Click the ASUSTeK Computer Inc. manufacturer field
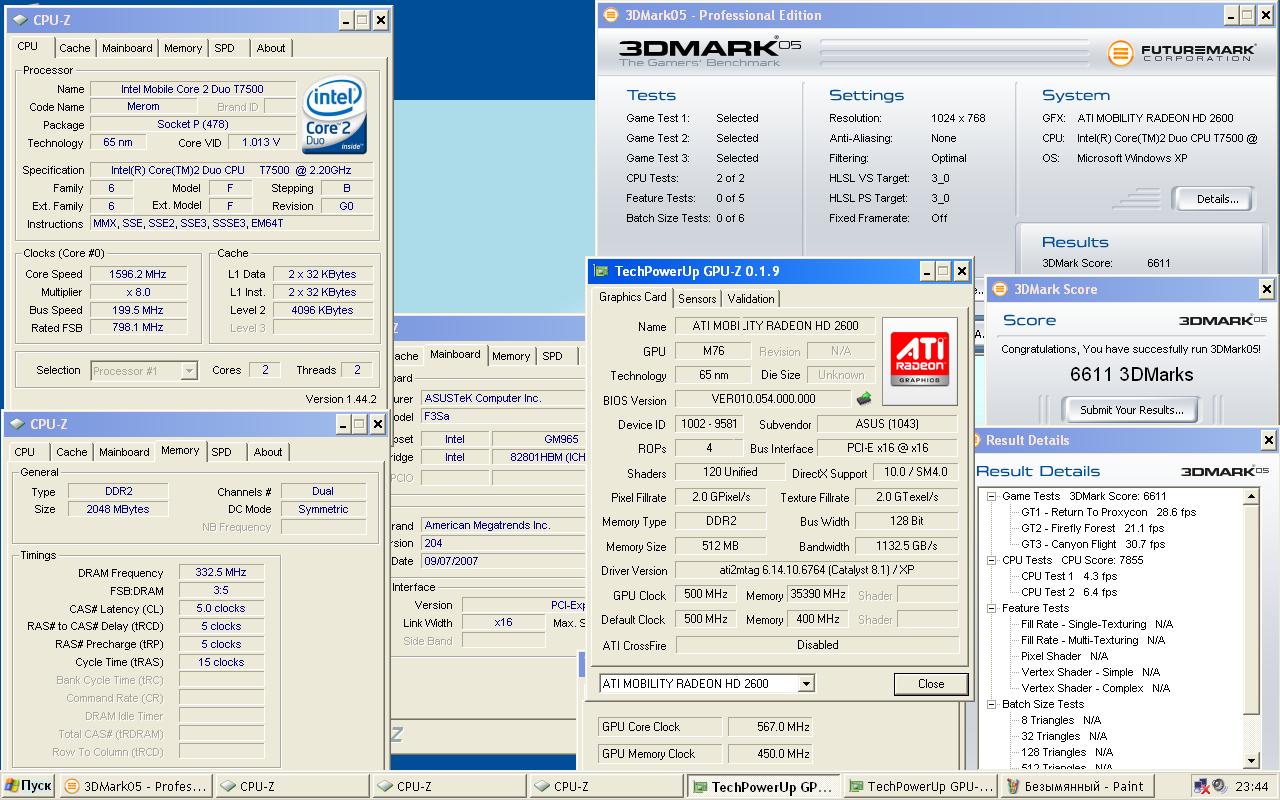1280x800 pixels. [503, 398]
